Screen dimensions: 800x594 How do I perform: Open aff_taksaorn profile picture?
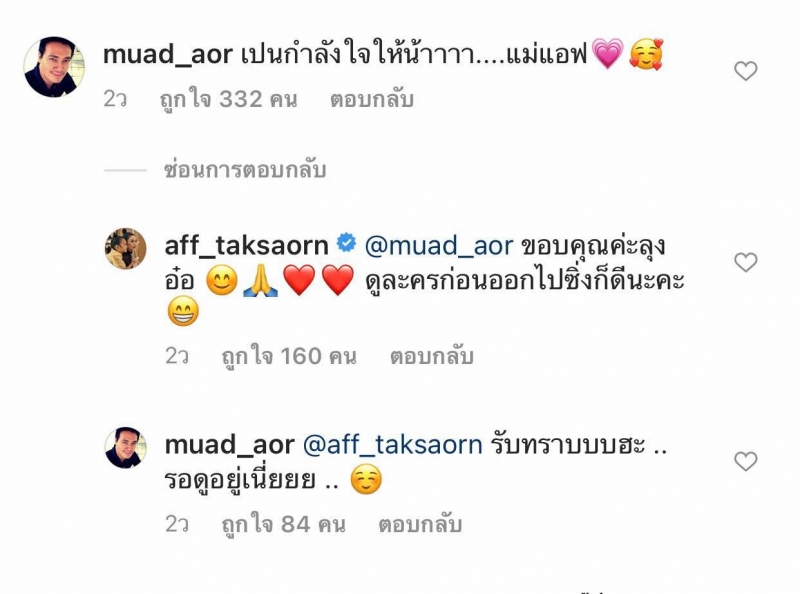pos(126,249)
